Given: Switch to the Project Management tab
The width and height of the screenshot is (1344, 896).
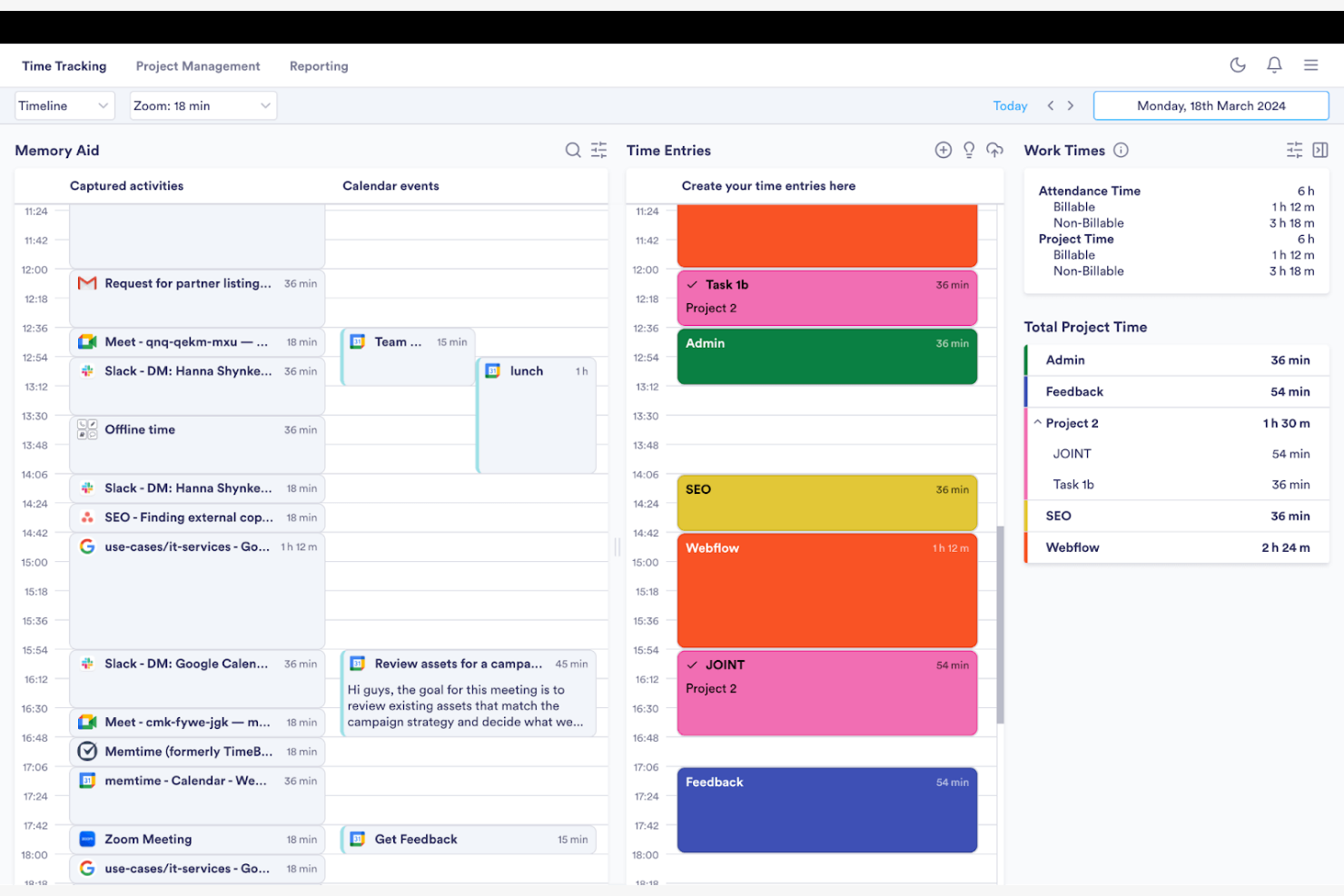Looking at the screenshot, I should coord(198,65).
